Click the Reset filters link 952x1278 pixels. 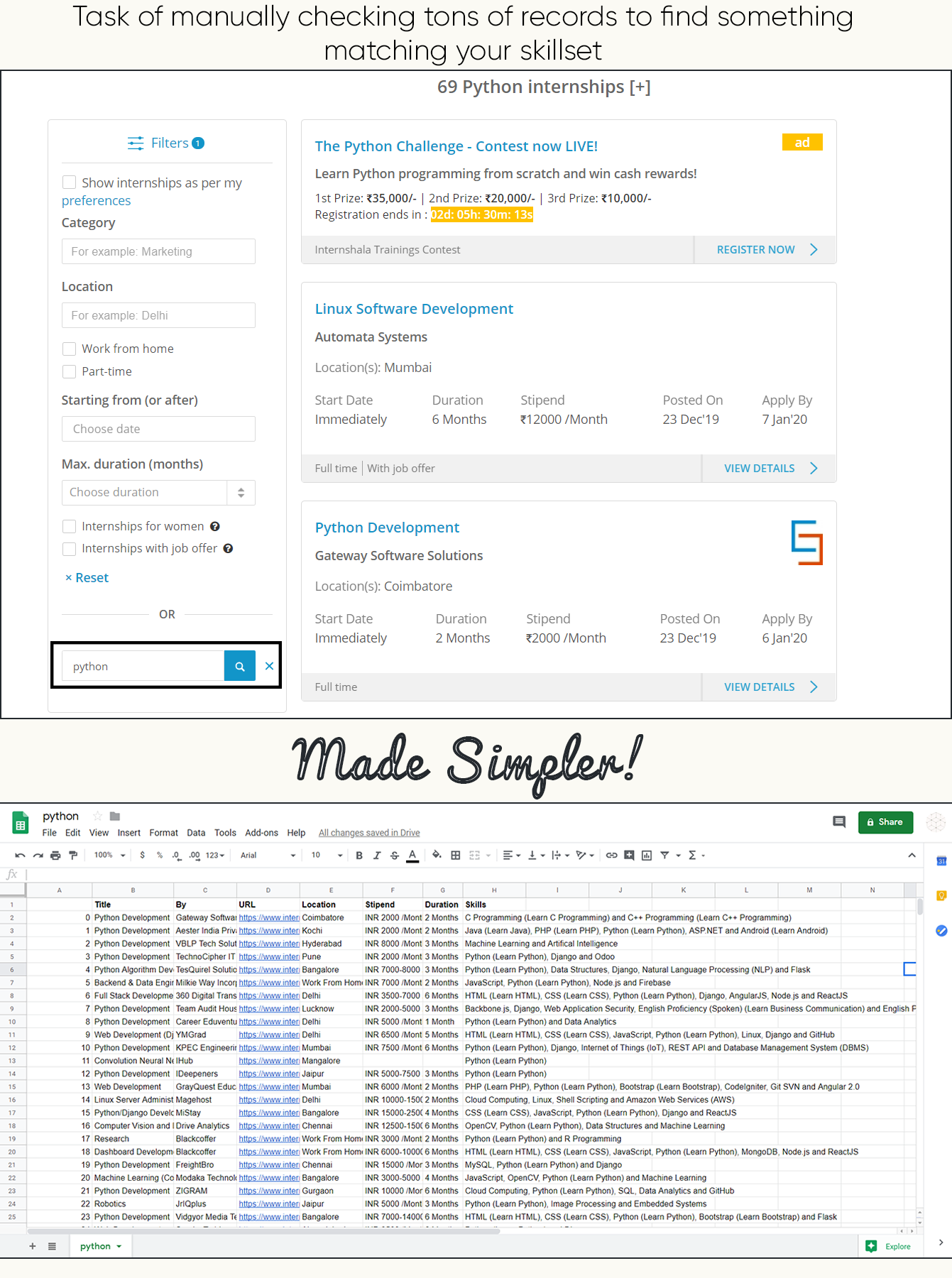click(x=87, y=578)
